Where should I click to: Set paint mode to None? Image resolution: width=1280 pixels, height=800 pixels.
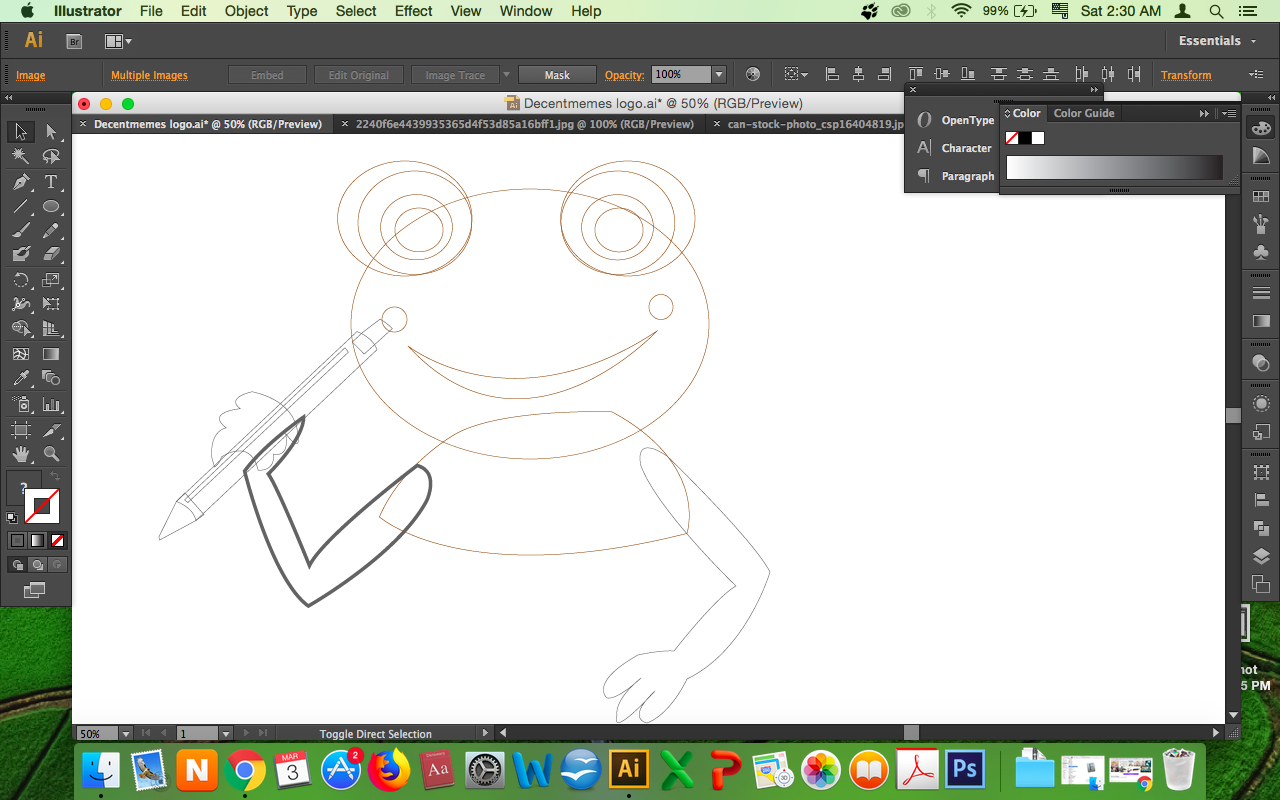[58, 540]
